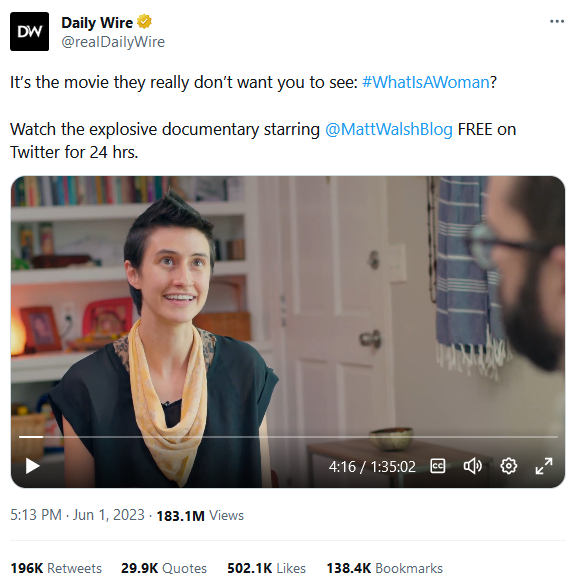Click the gold verified badge

pyautogui.click(x=144, y=22)
